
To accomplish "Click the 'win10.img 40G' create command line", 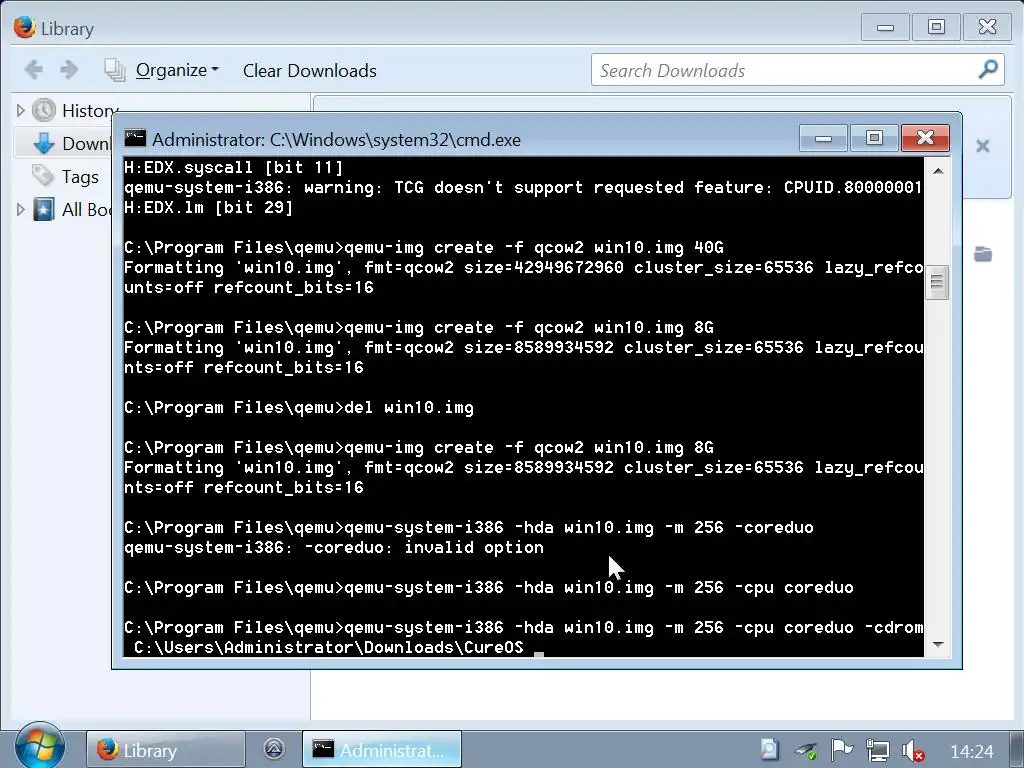I will click(424, 248).
